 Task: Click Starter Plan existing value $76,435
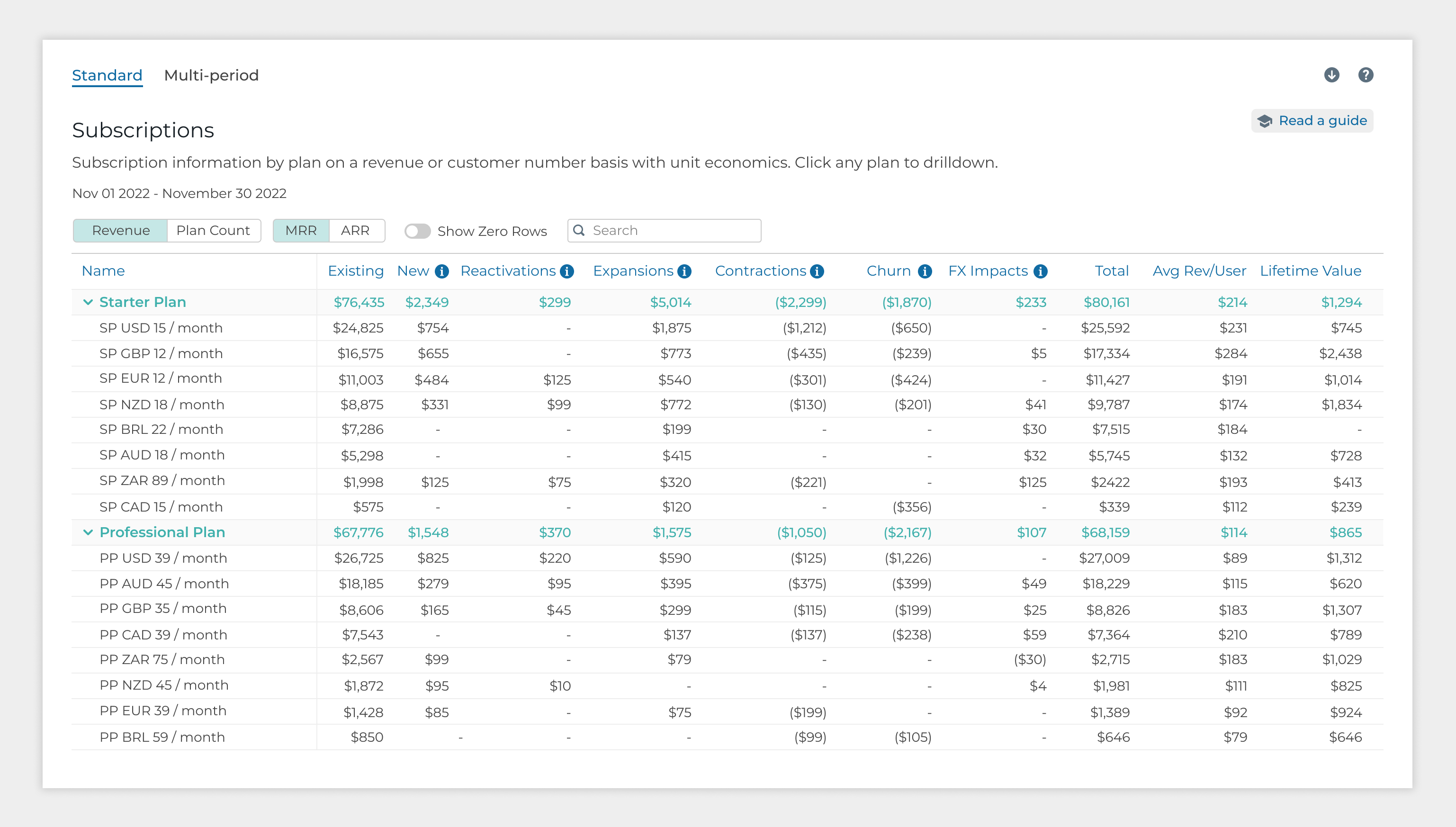(x=359, y=303)
